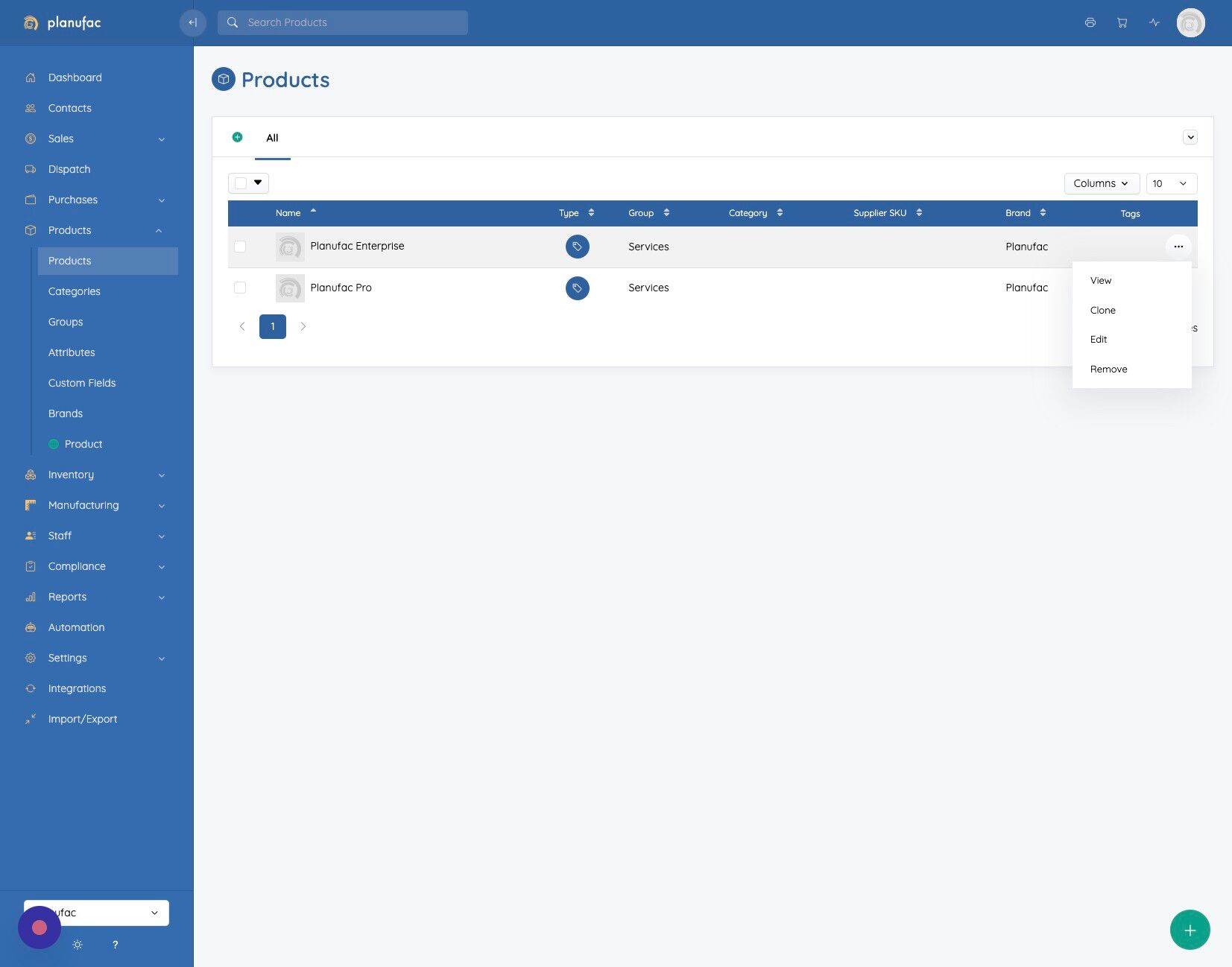Open the three-dot actions menu for Planufac Enterprise
The width and height of the screenshot is (1232, 967).
tap(1178, 247)
